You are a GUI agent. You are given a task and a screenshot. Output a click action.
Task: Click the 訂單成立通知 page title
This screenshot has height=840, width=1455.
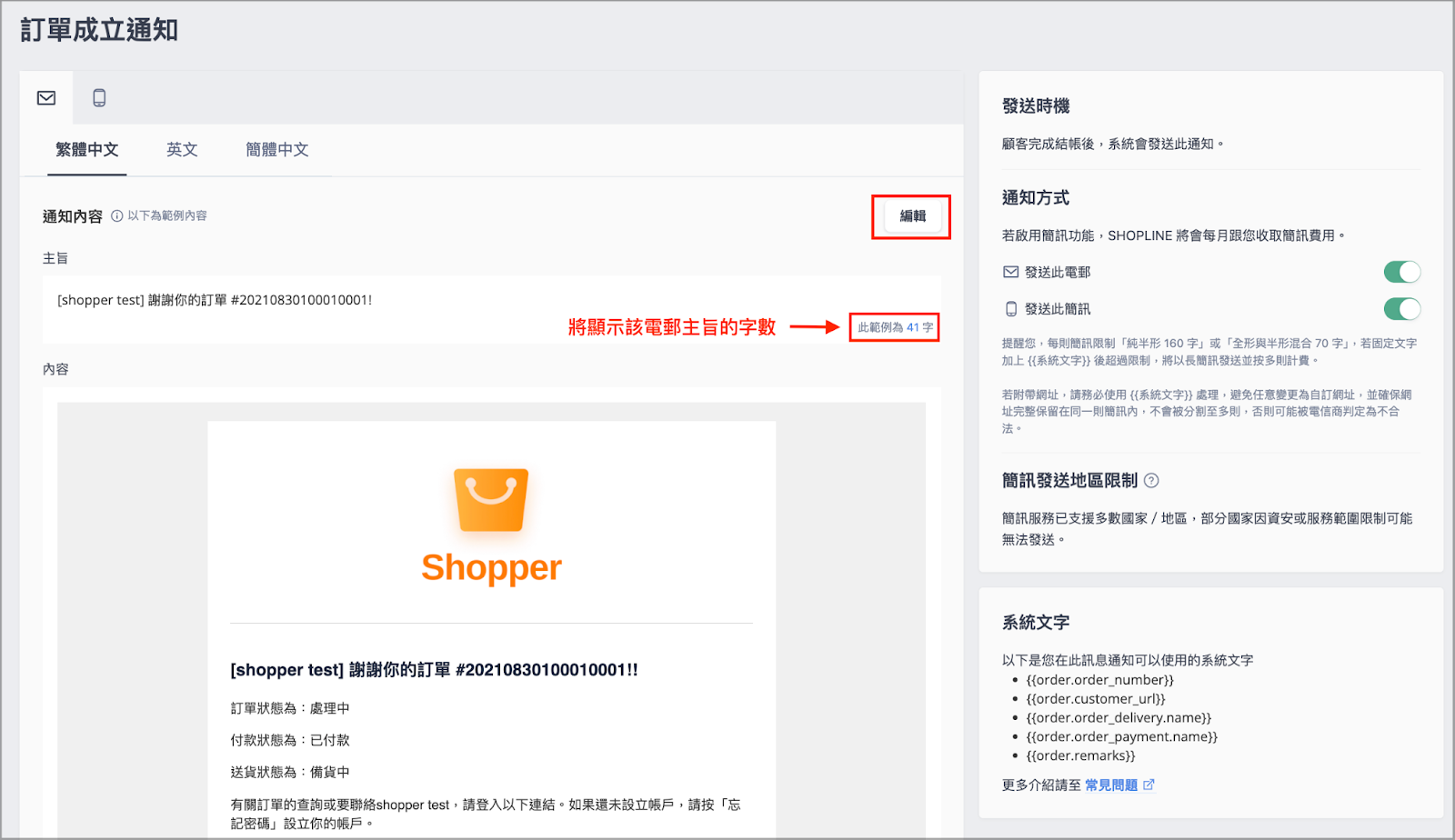[99, 30]
